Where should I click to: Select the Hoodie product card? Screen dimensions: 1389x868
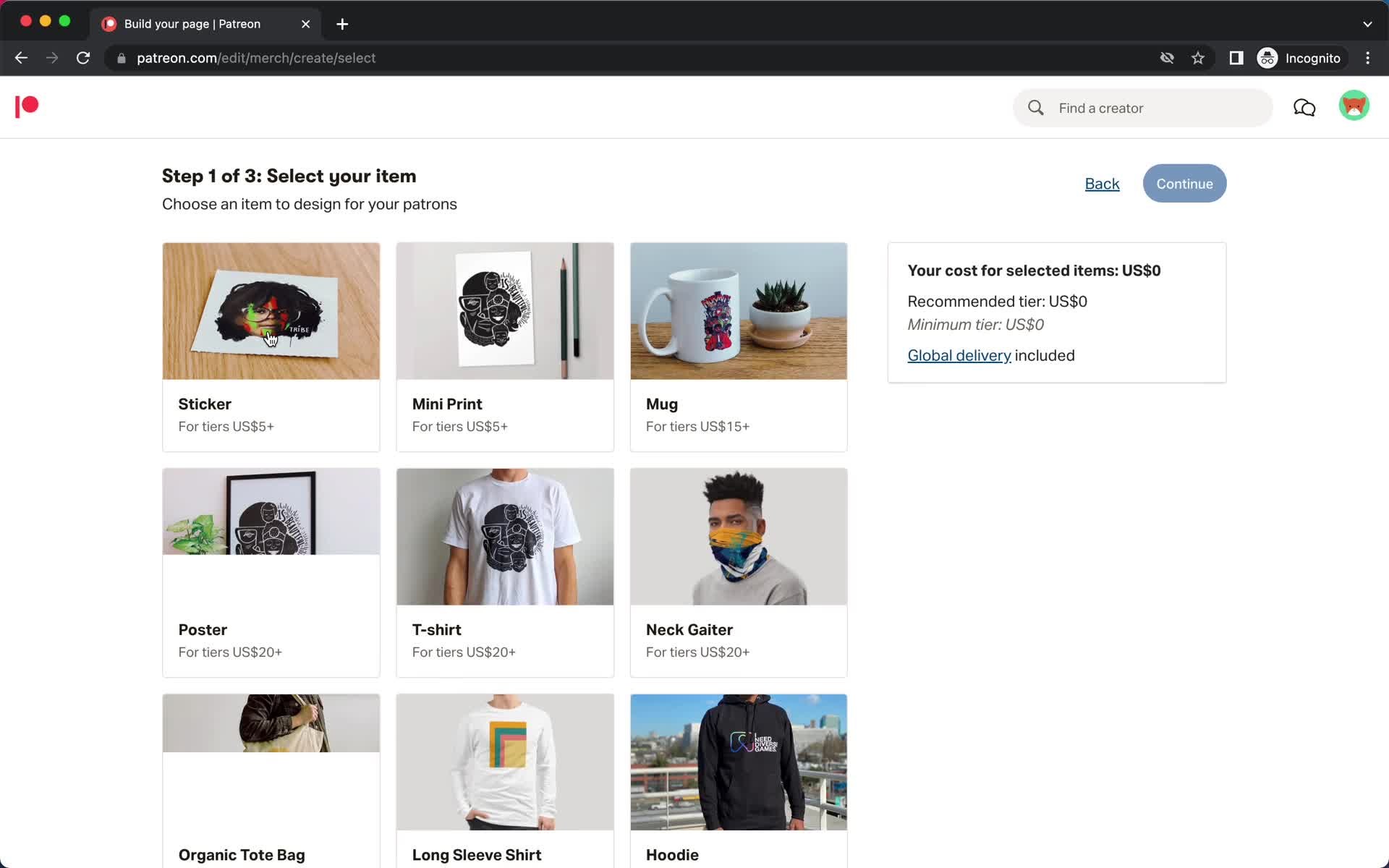(x=738, y=780)
